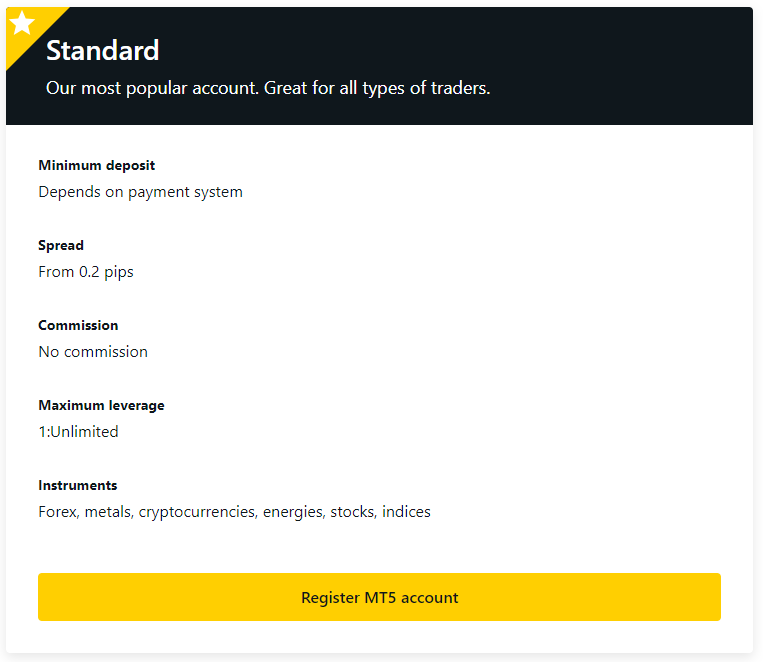Select 'Depends on payment system' text
Screen dimensions: 763x662
140,191
